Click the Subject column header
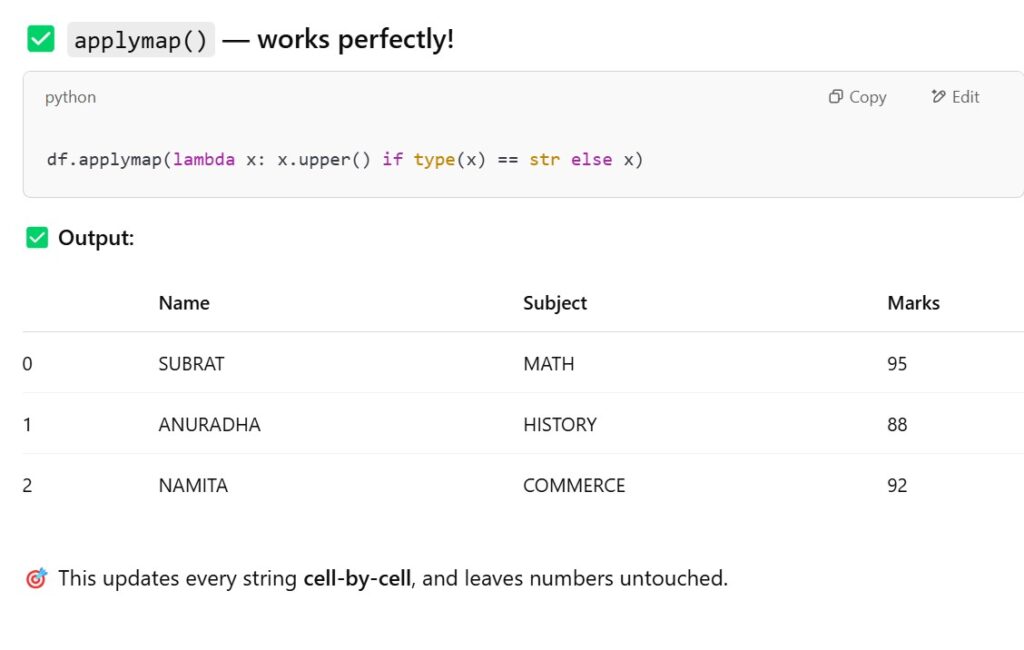The width and height of the screenshot is (1024, 650). (555, 303)
